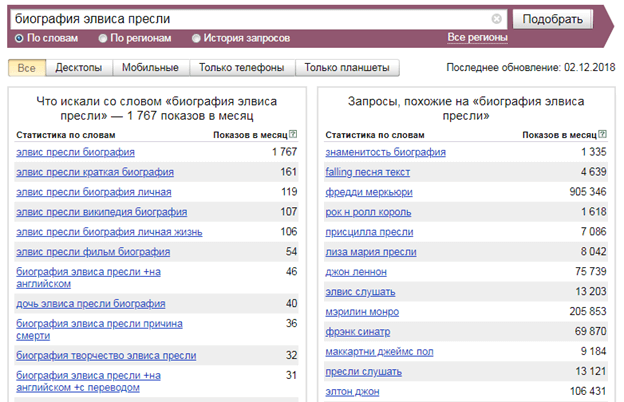The image size is (624, 402).
Task: Open 'элвис слушать' link
Action: [x=360, y=292]
